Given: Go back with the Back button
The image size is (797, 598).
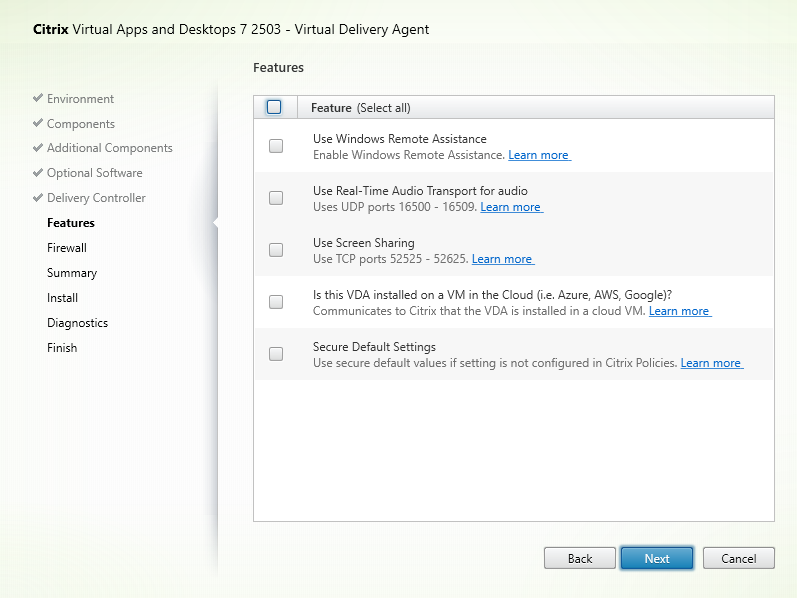Looking at the screenshot, I should tap(580, 559).
